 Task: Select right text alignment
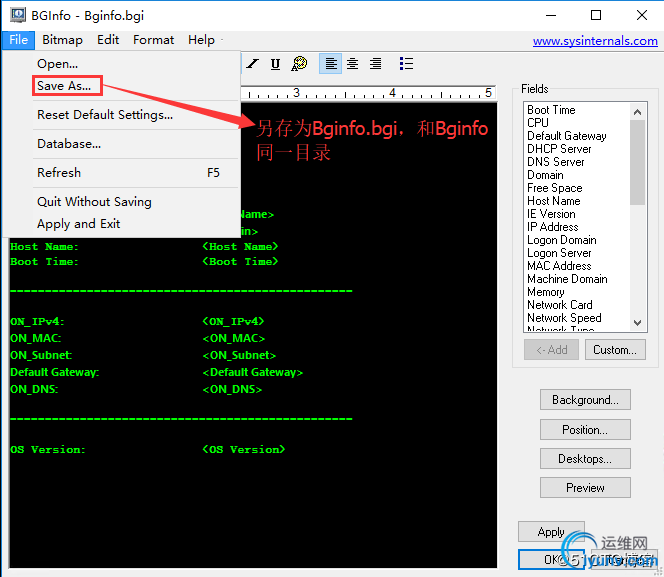tap(375, 64)
